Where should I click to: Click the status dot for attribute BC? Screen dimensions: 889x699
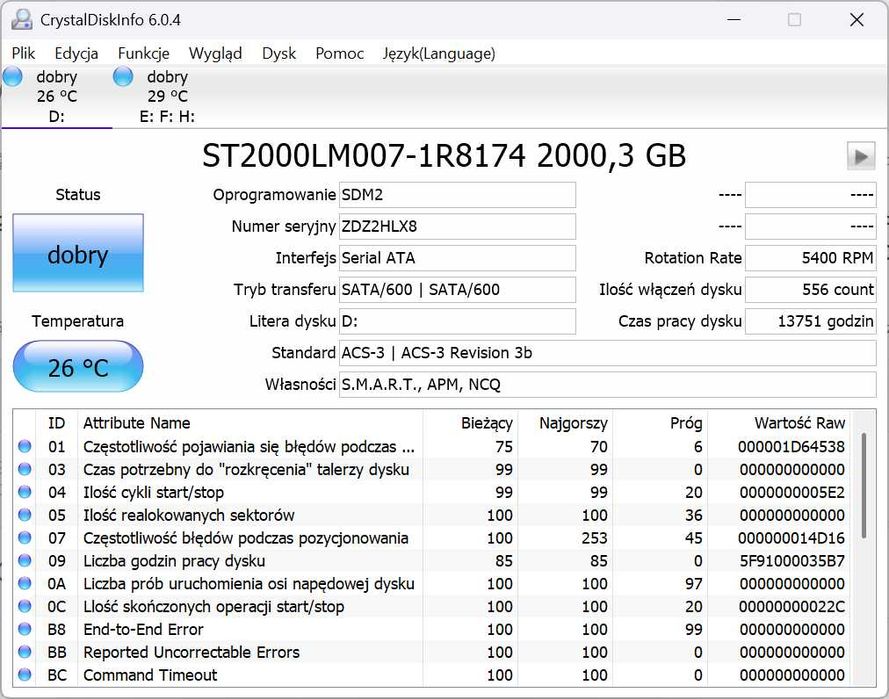[x=25, y=675]
